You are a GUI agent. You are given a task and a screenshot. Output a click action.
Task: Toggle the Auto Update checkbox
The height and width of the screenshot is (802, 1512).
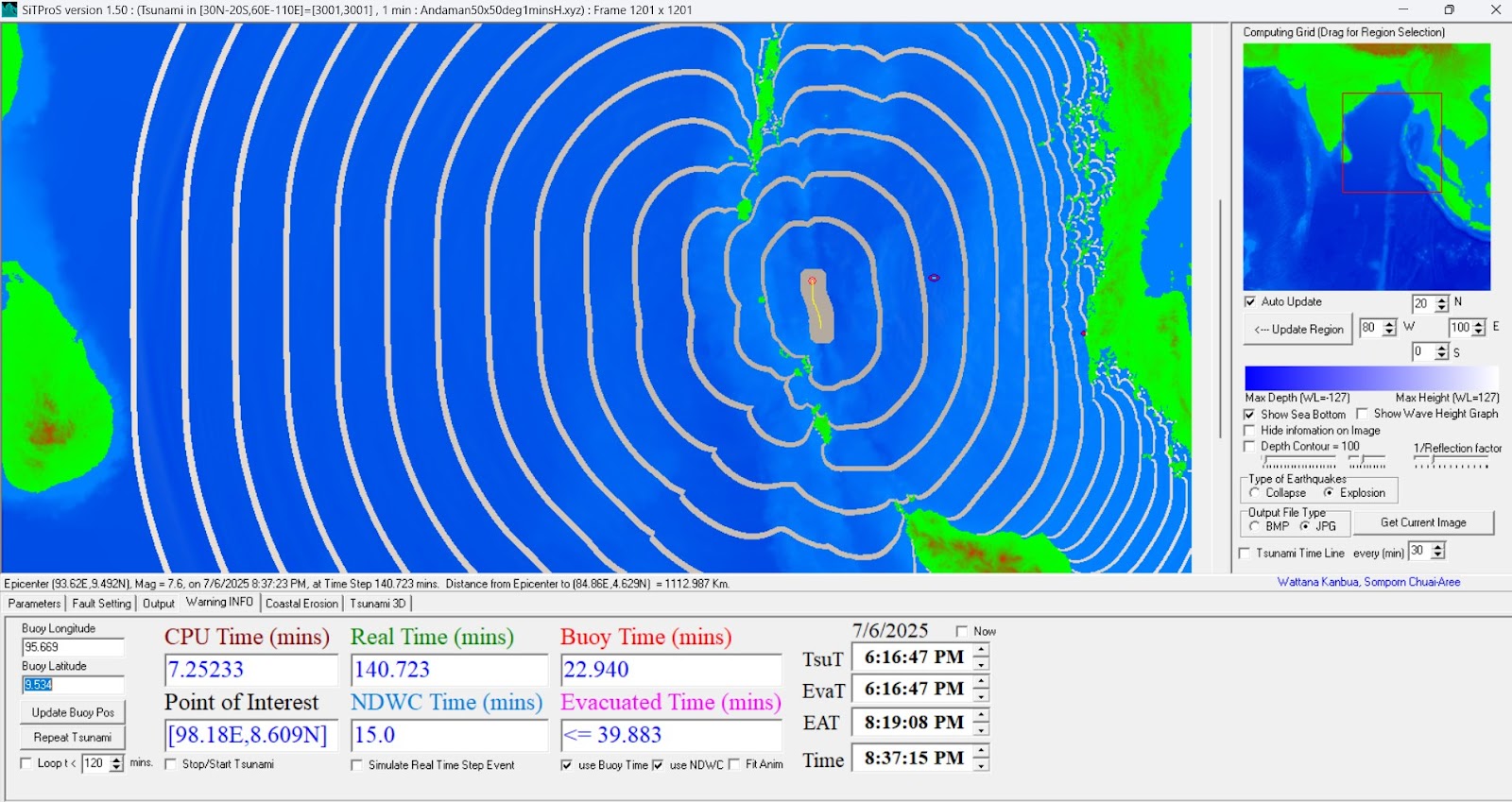(x=1250, y=301)
